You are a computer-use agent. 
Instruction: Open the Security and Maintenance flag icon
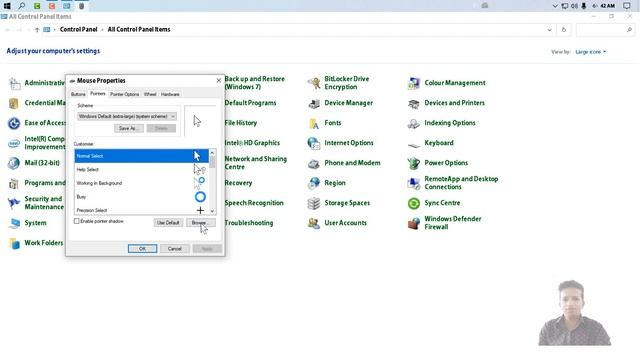pyautogui.click(x=14, y=203)
